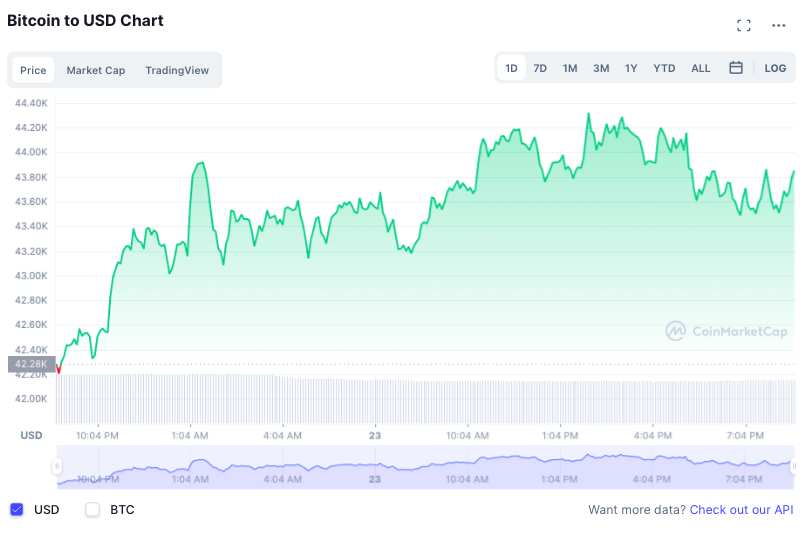Viewport: 807px width, 540px height.
Task: Choose 3M time range
Action: click(x=601, y=68)
